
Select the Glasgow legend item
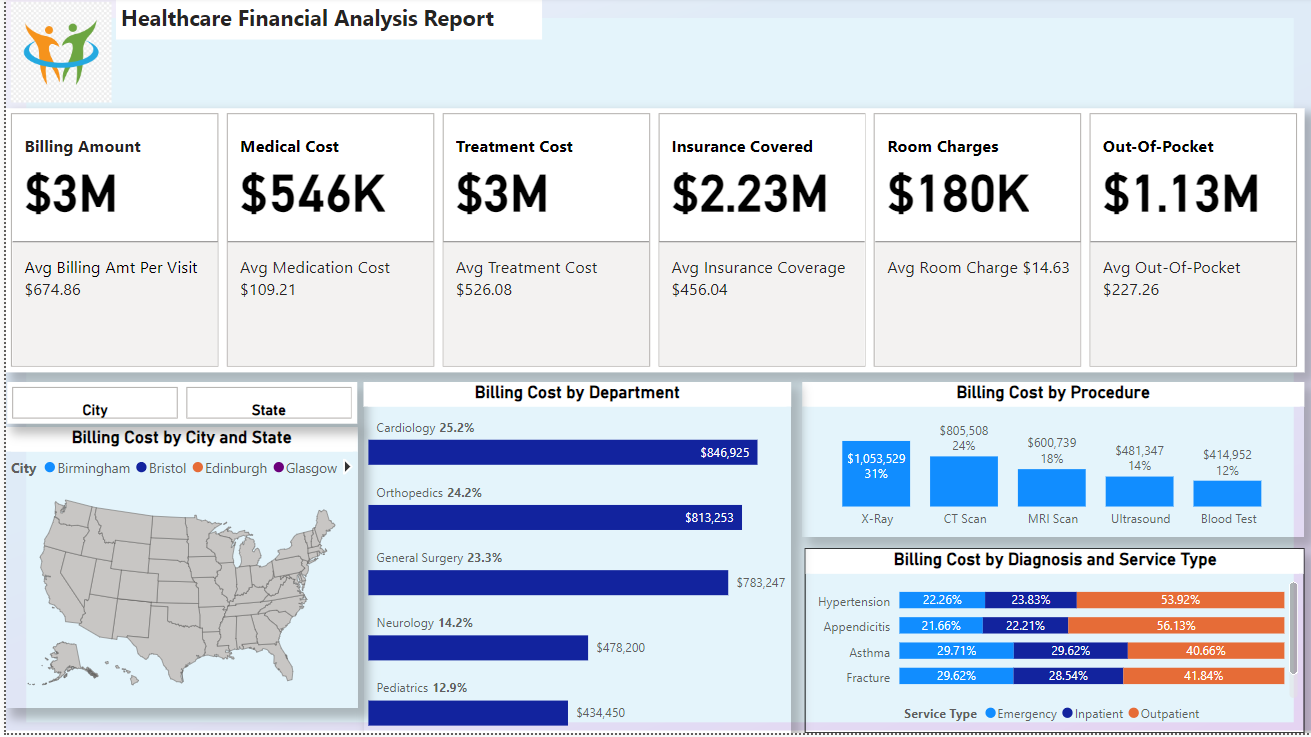tap(311, 468)
